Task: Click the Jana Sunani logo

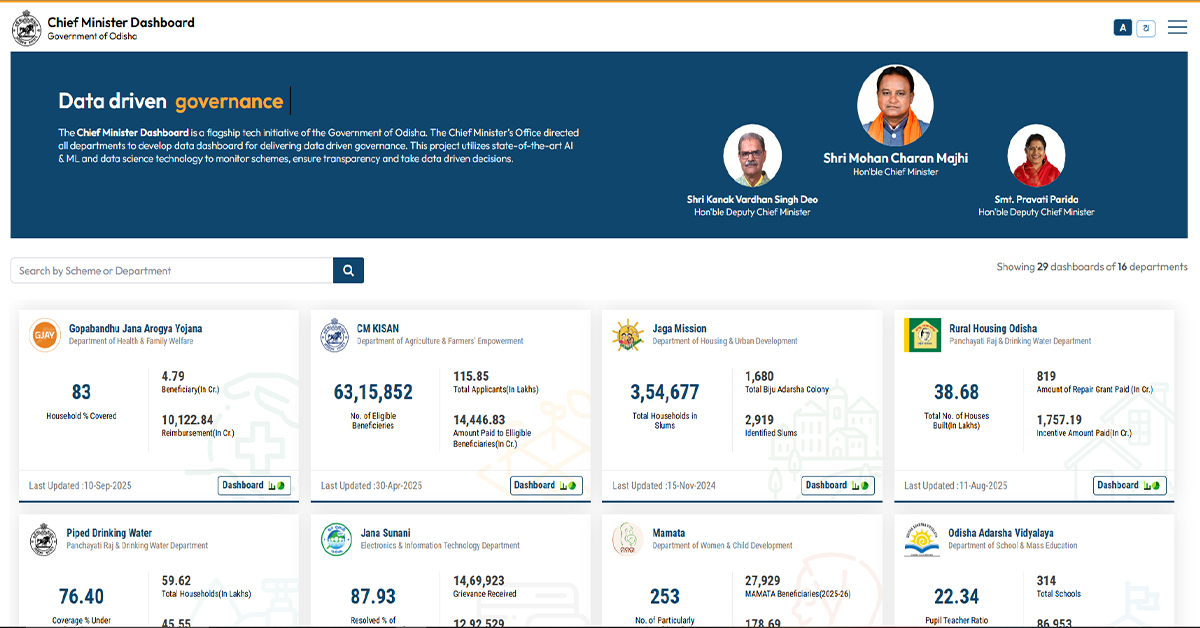Action: [x=335, y=540]
